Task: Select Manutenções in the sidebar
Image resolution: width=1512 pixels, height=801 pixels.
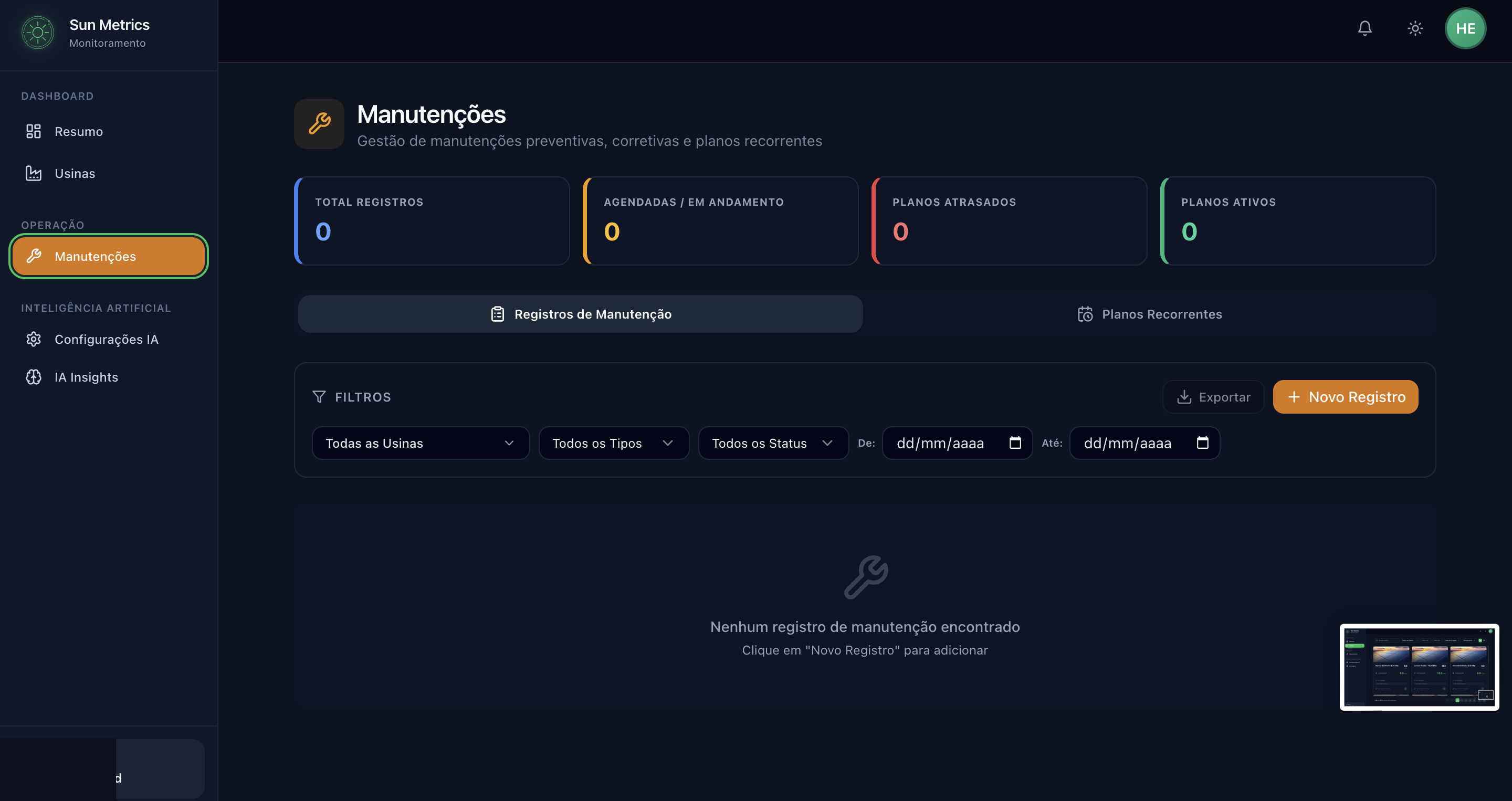Action: click(108, 256)
